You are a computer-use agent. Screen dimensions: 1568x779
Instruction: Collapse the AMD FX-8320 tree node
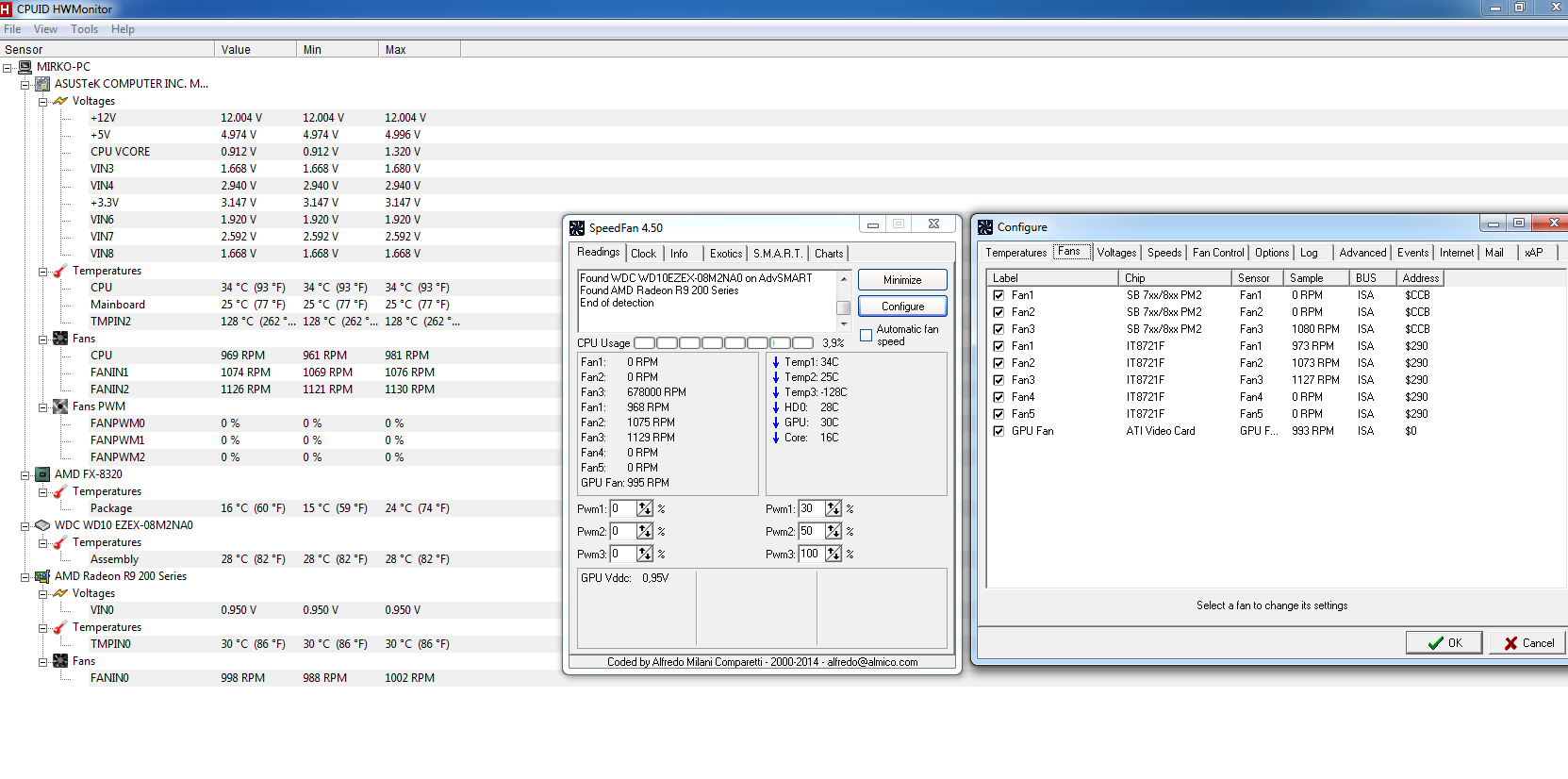pyautogui.click(x=25, y=474)
